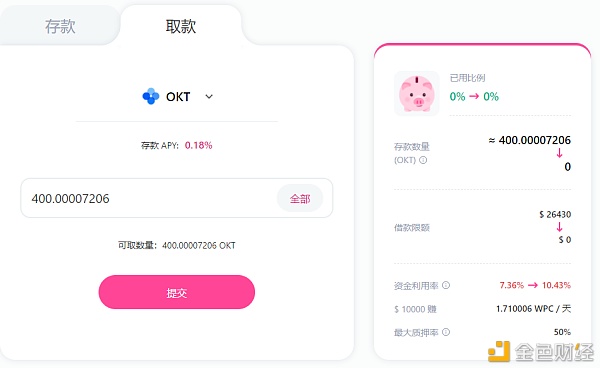600x368 pixels.
Task: Open the OKT asset selector label
Action: tap(178, 97)
